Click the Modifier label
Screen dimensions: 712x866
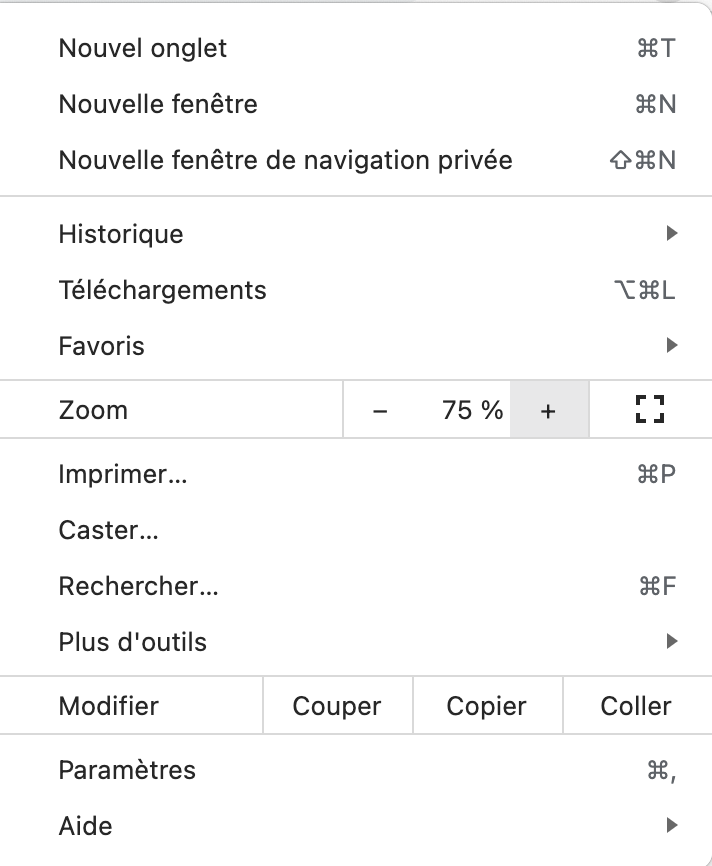tap(109, 706)
